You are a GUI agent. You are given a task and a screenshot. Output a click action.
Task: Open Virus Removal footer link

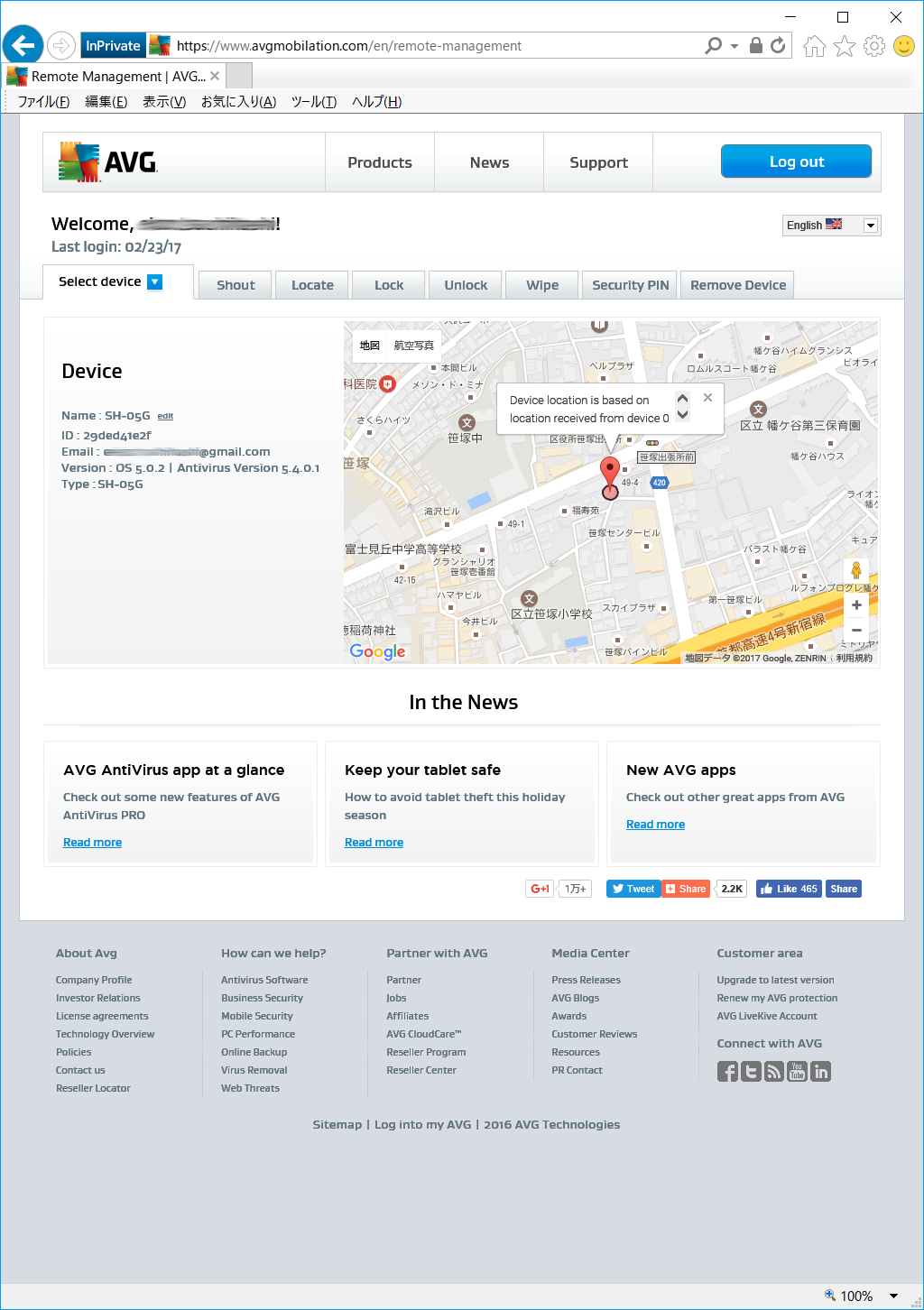click(254, 1070)
